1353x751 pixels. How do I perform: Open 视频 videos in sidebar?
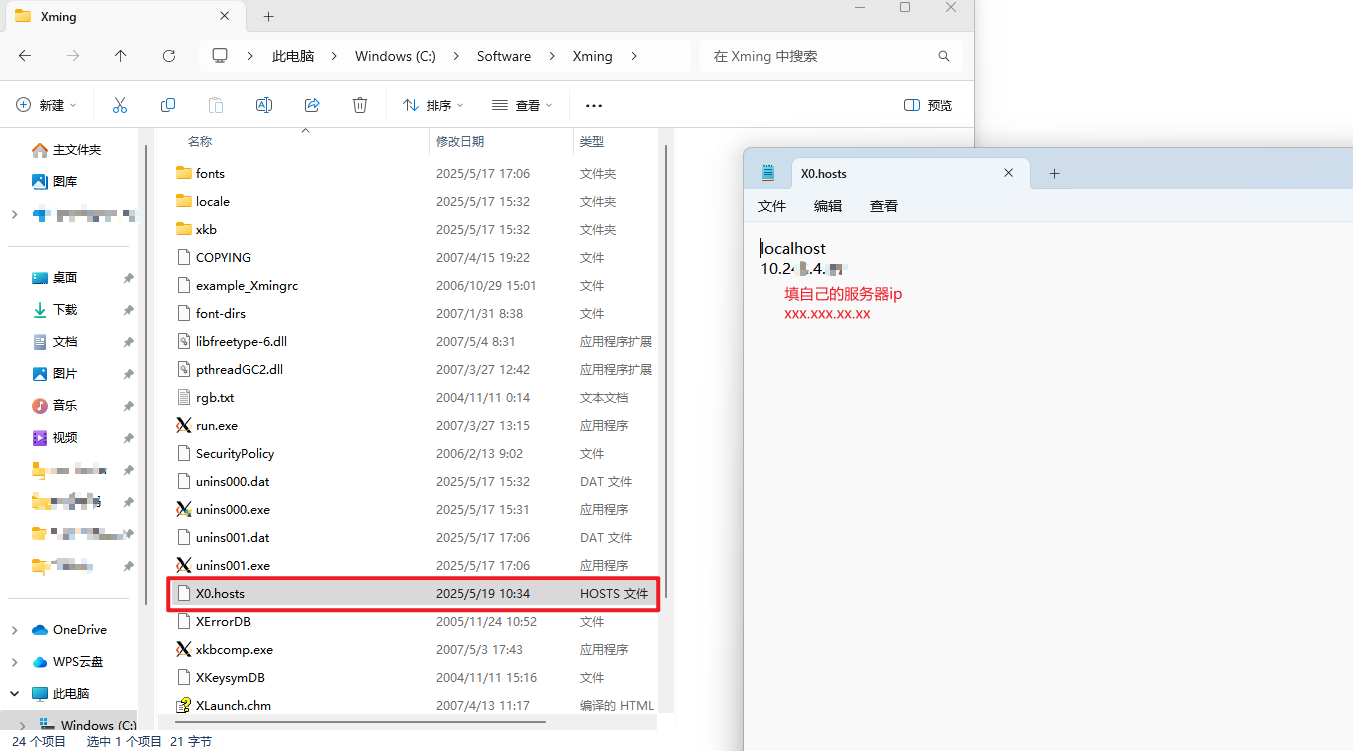coord(54,437)
